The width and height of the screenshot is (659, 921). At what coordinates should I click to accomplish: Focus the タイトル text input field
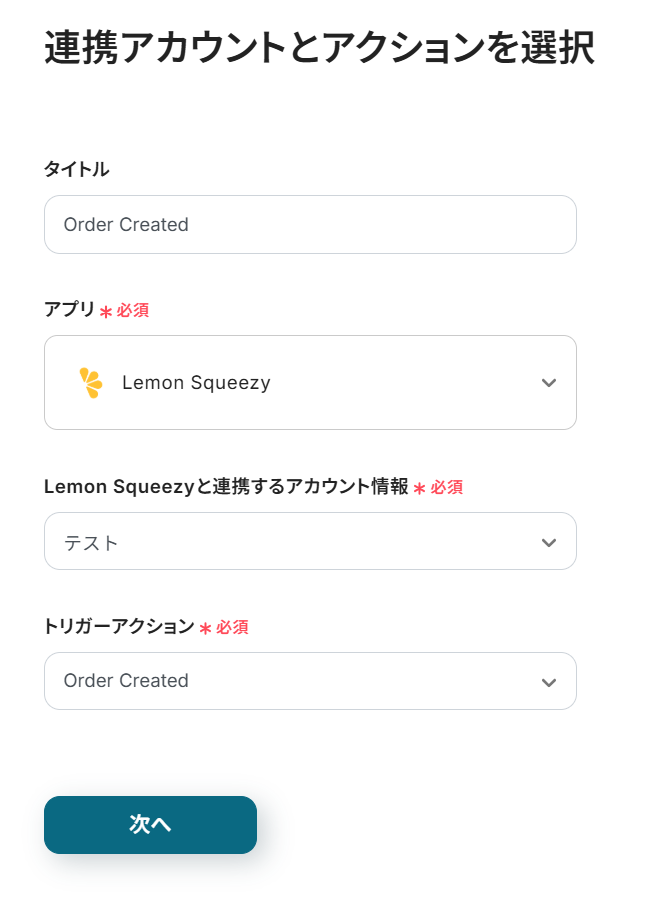pos(310,225)
